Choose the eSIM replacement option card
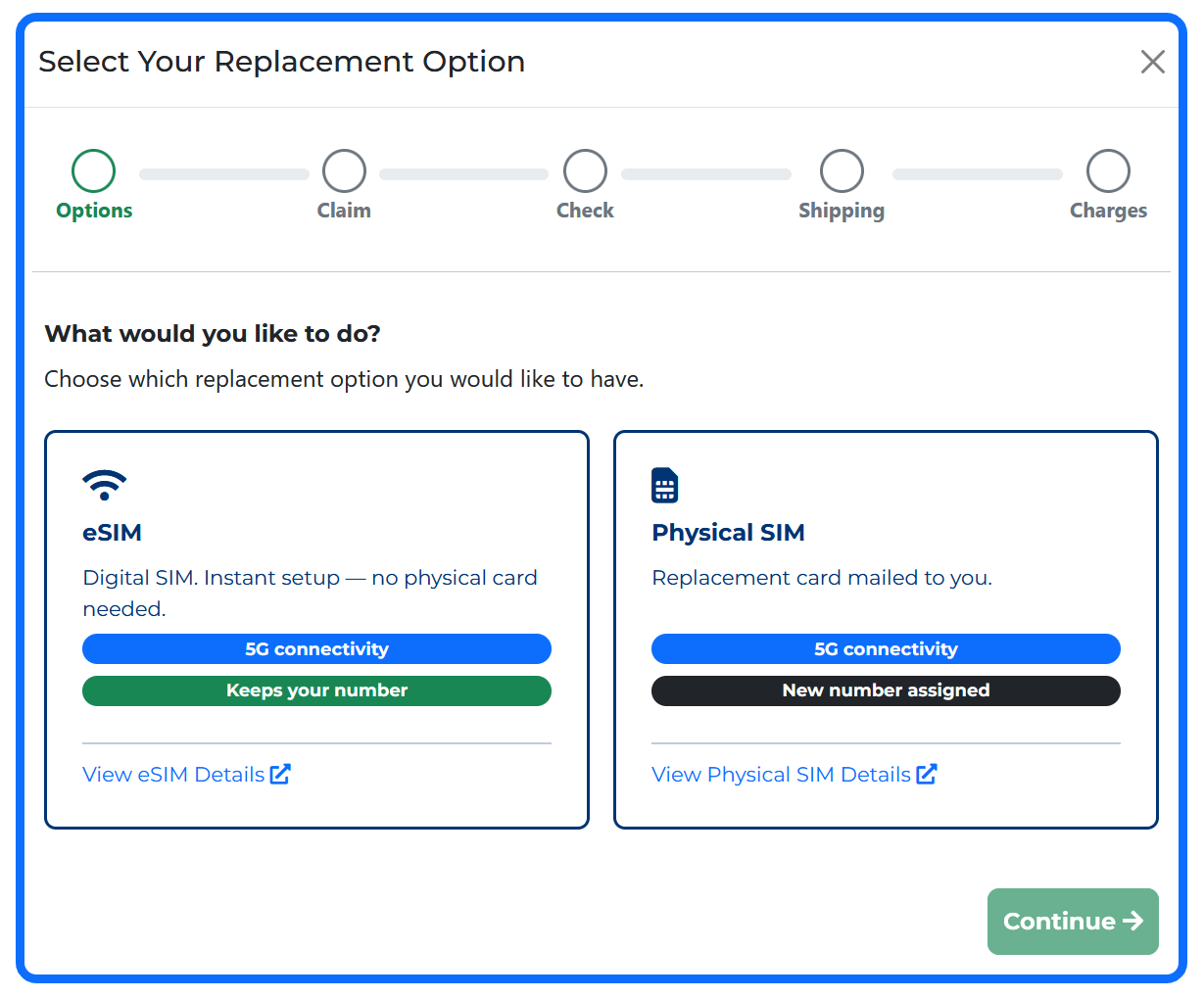1204x998 pixels. [316, 630]
